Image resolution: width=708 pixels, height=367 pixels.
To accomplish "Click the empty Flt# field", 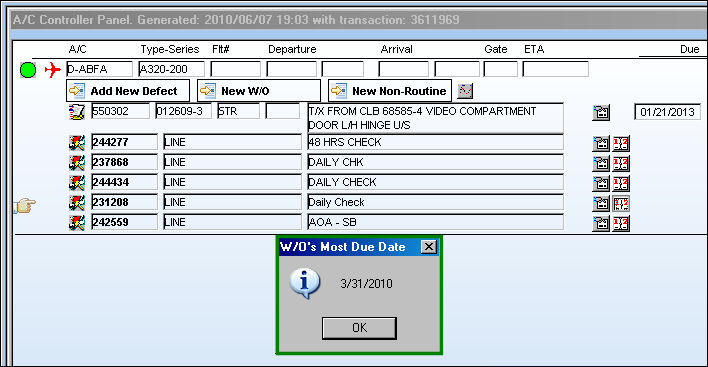I will (236, 69).
